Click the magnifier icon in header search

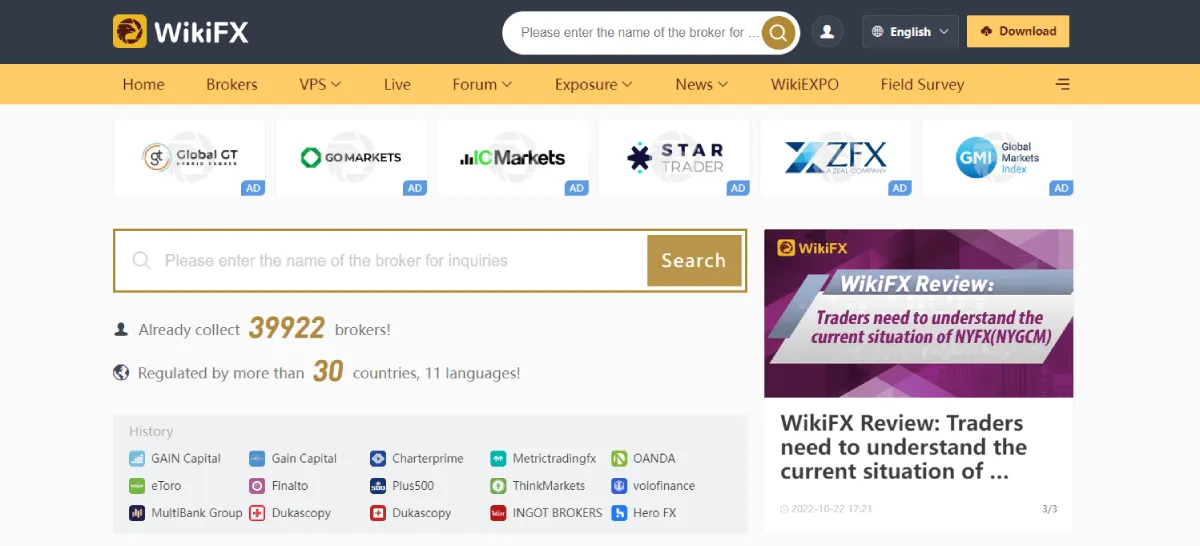[778, 32]
